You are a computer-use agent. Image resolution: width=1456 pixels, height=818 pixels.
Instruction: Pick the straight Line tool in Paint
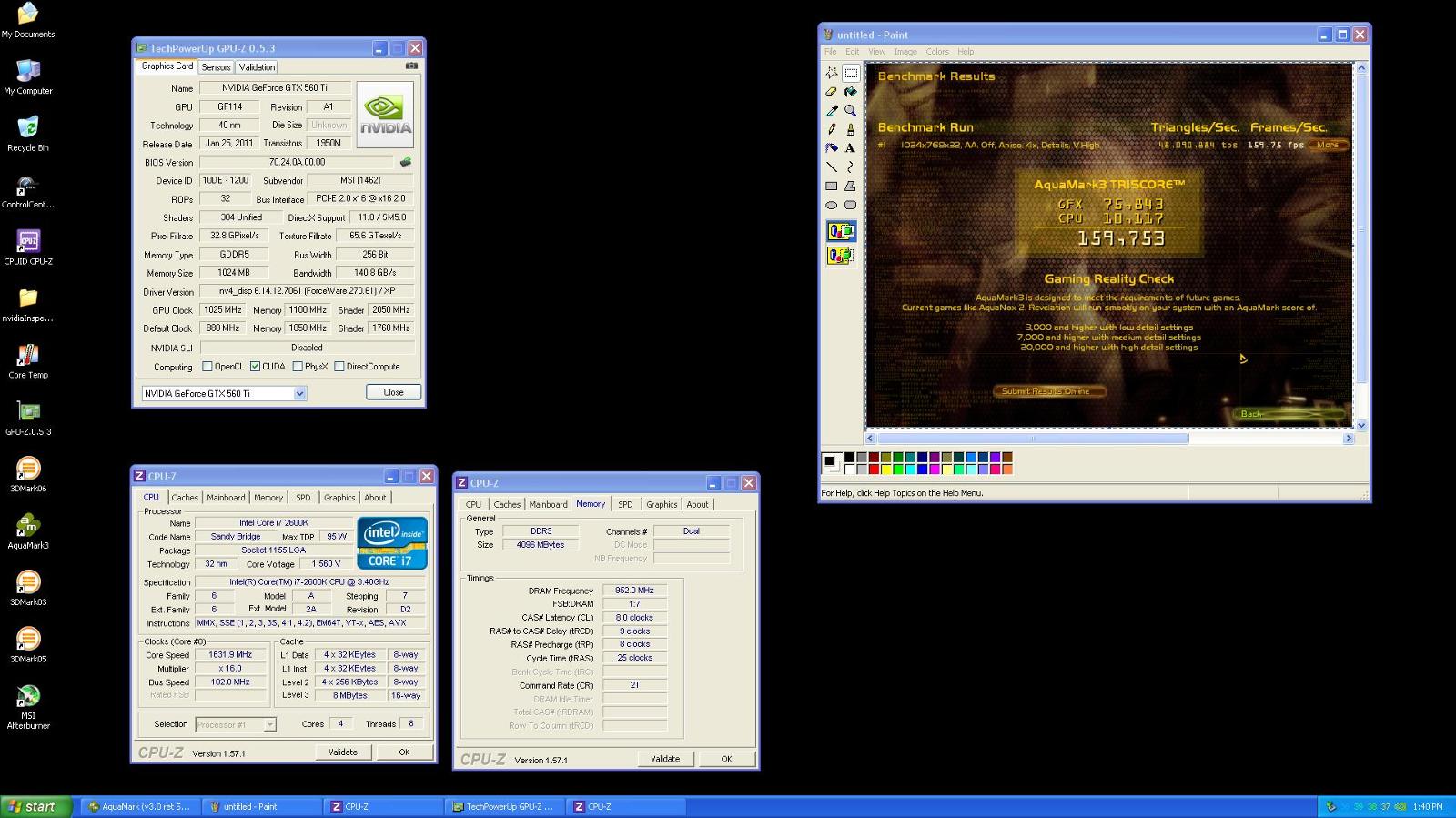click(832, 167)
